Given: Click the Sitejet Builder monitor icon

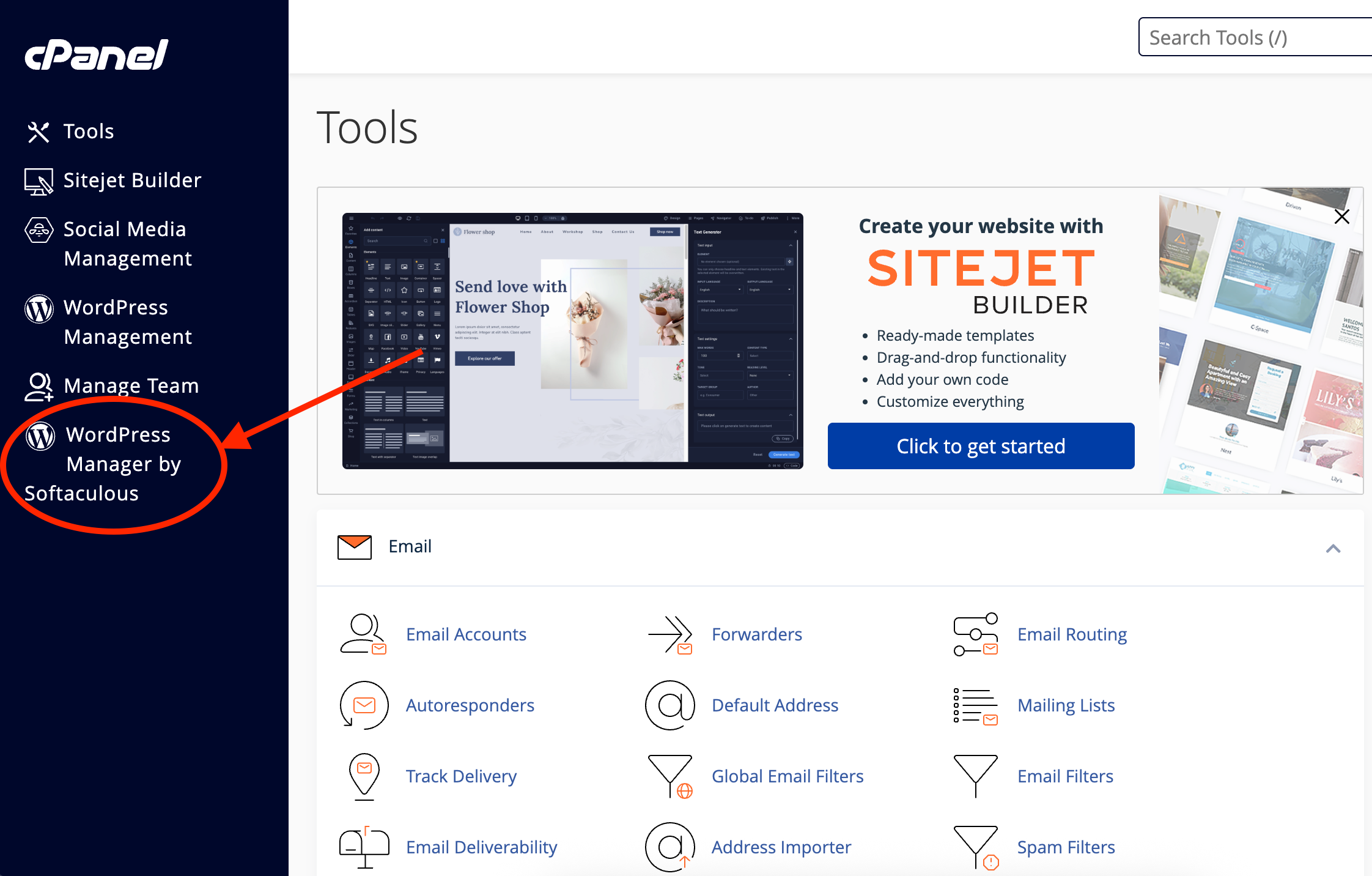Looking at the screenshot, I should pyautogui.click(x=39, y=181).
